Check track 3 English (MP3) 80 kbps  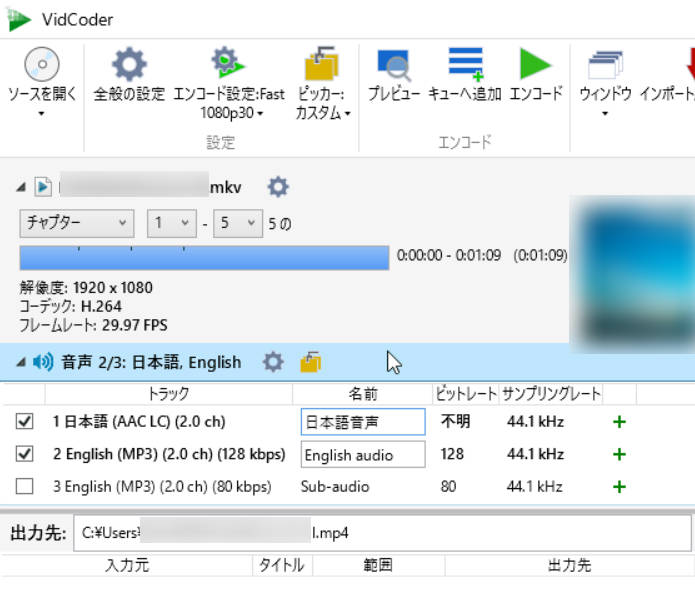coord(24,486)
